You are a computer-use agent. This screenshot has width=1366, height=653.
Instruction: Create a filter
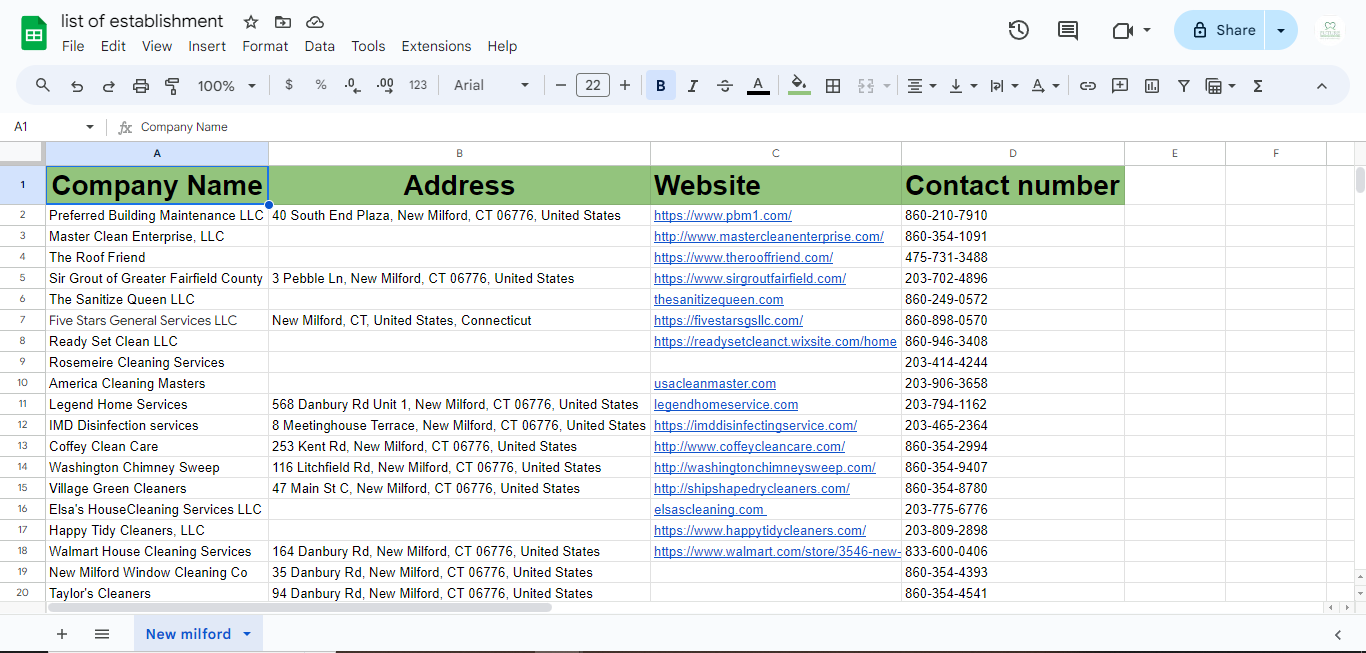[1184, 86]
